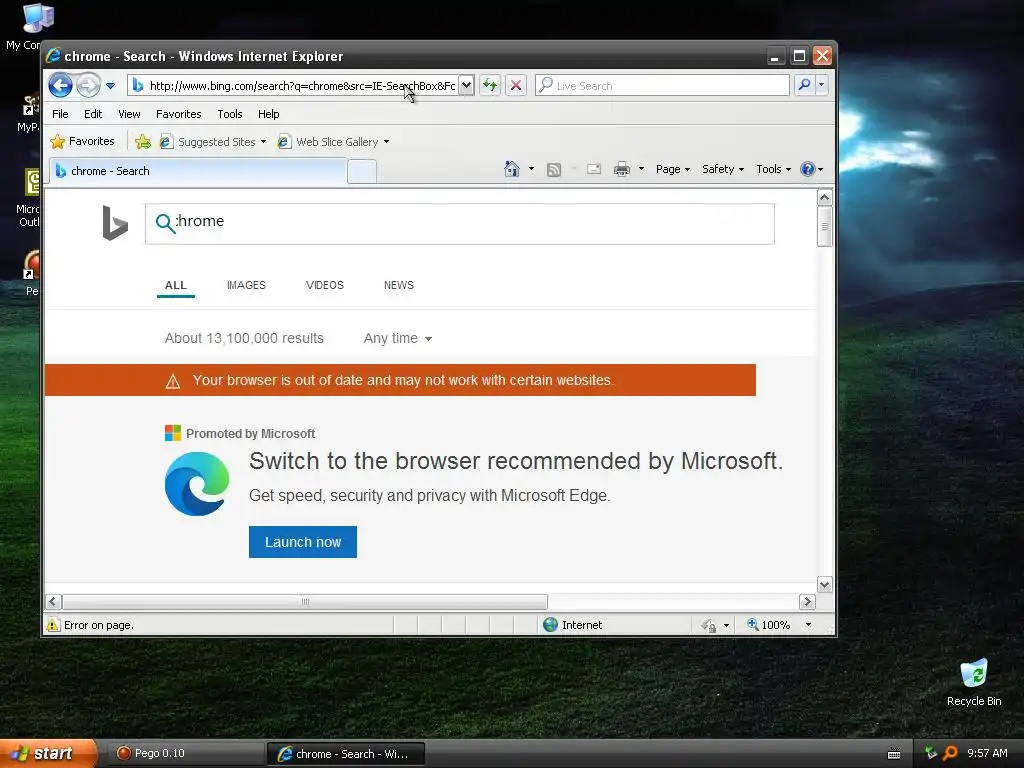
Task: Click Switch to the browser recommended headline
Action: [x=516, y=461]
